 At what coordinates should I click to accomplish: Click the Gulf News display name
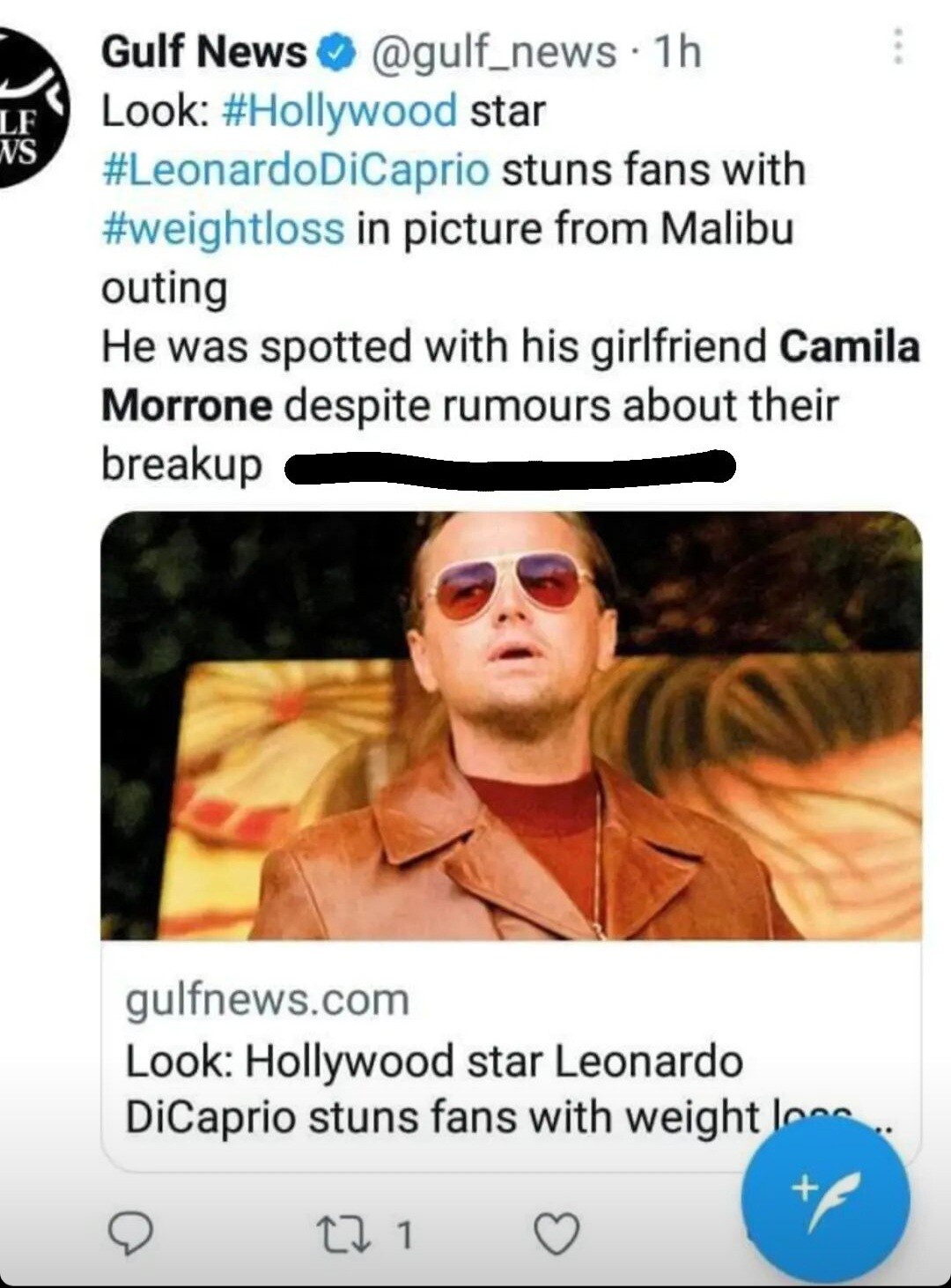click(203, 52)
